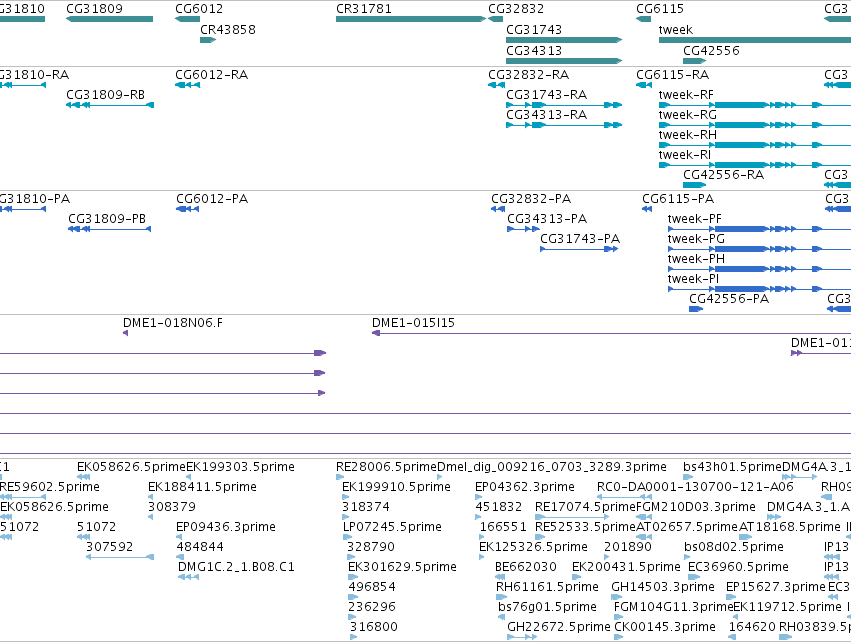Click the 316800 EST label
This screenshot has width=851, height=642.
[x=373, y=627]
